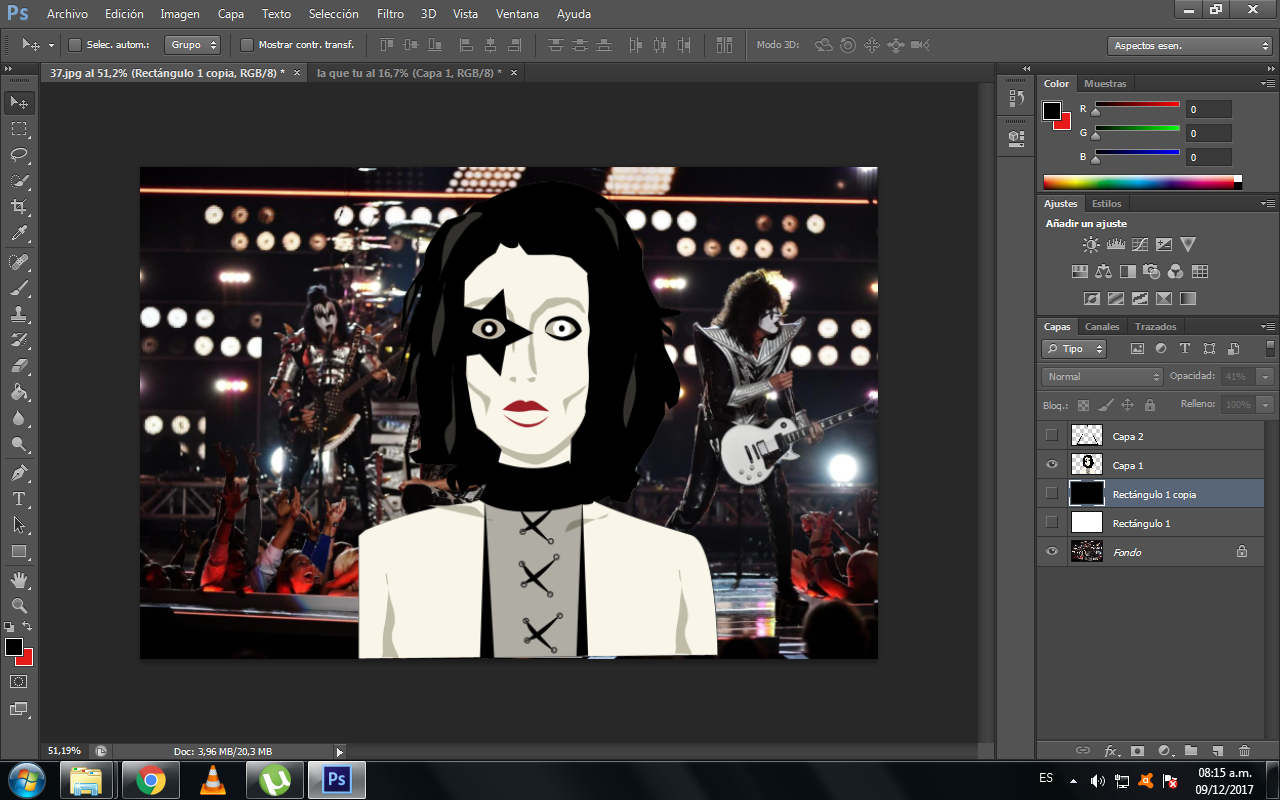Hide the Fondo layer
Screen dimensions: 1280x800
pos(1051,552)
